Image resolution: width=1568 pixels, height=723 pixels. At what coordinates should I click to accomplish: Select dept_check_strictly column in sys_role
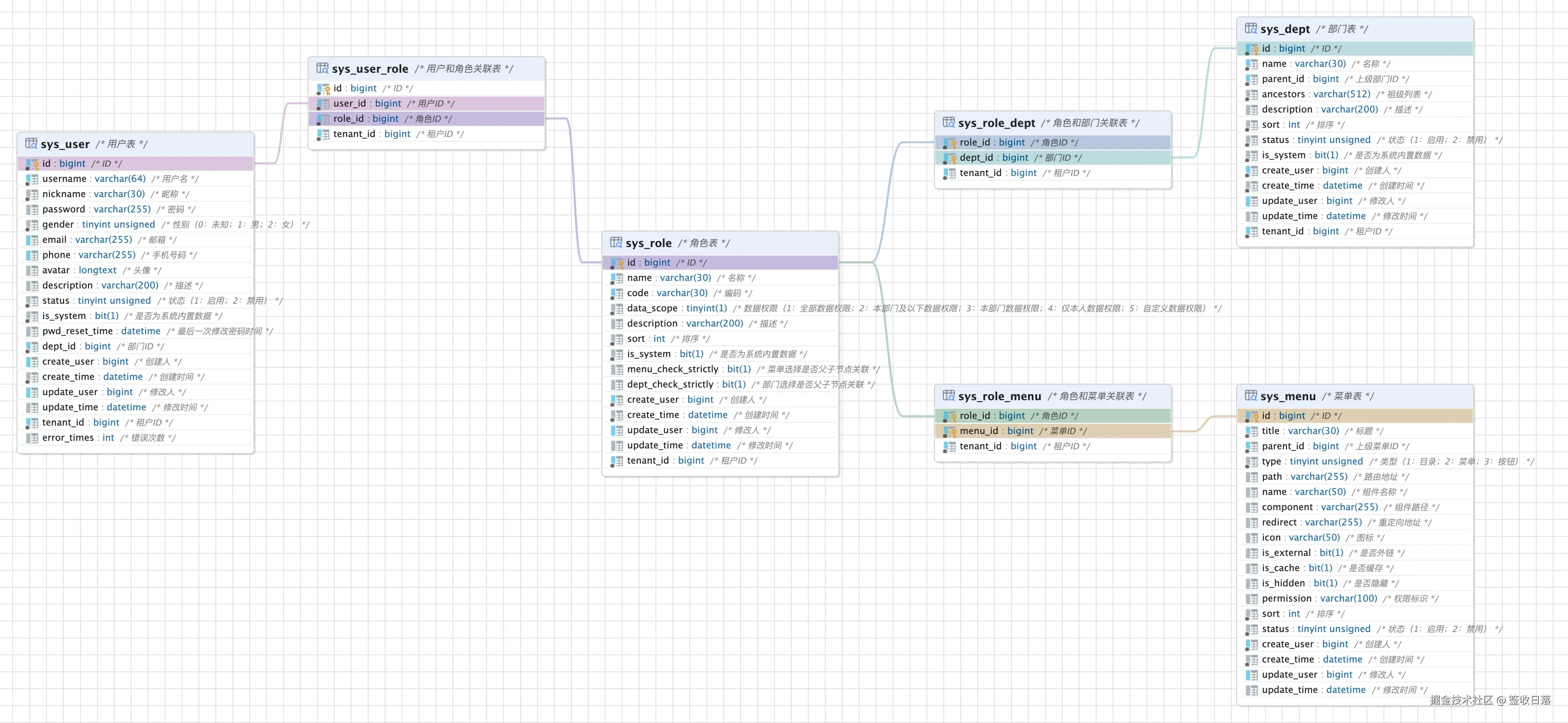click(721, 384)
